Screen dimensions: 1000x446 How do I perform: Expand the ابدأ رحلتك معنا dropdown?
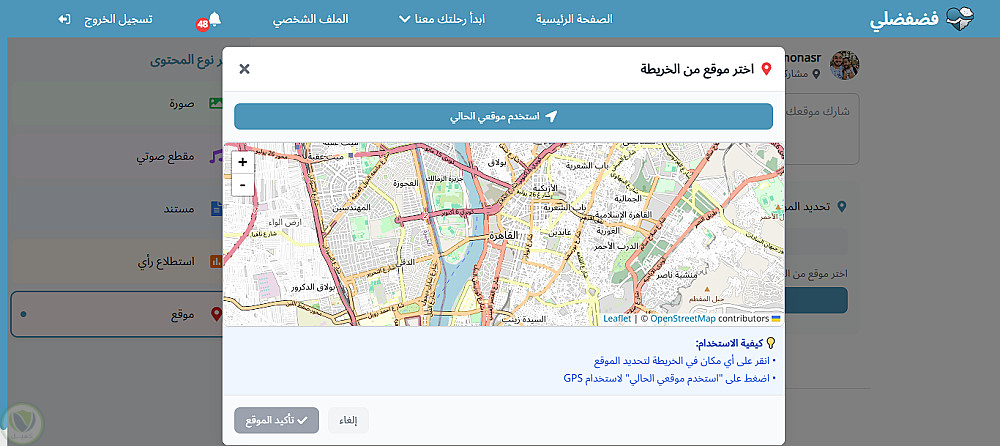point(441,19)
